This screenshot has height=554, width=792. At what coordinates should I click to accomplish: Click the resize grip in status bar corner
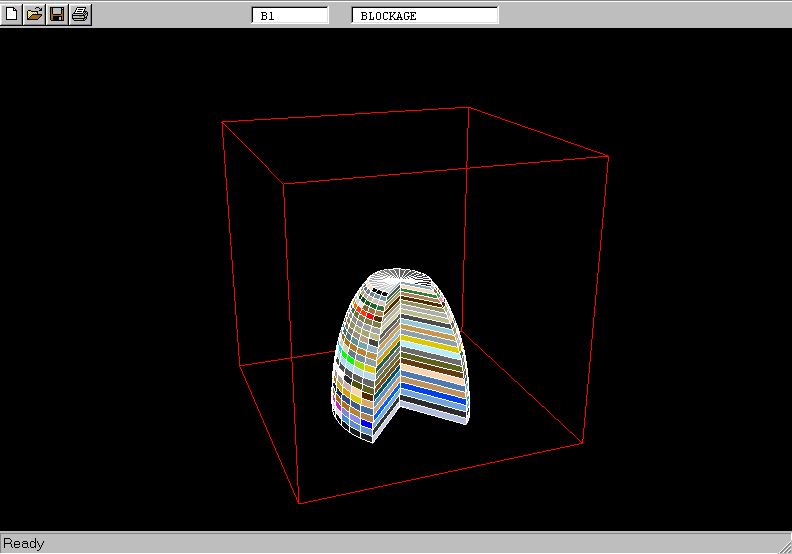[x=783, y=545]
